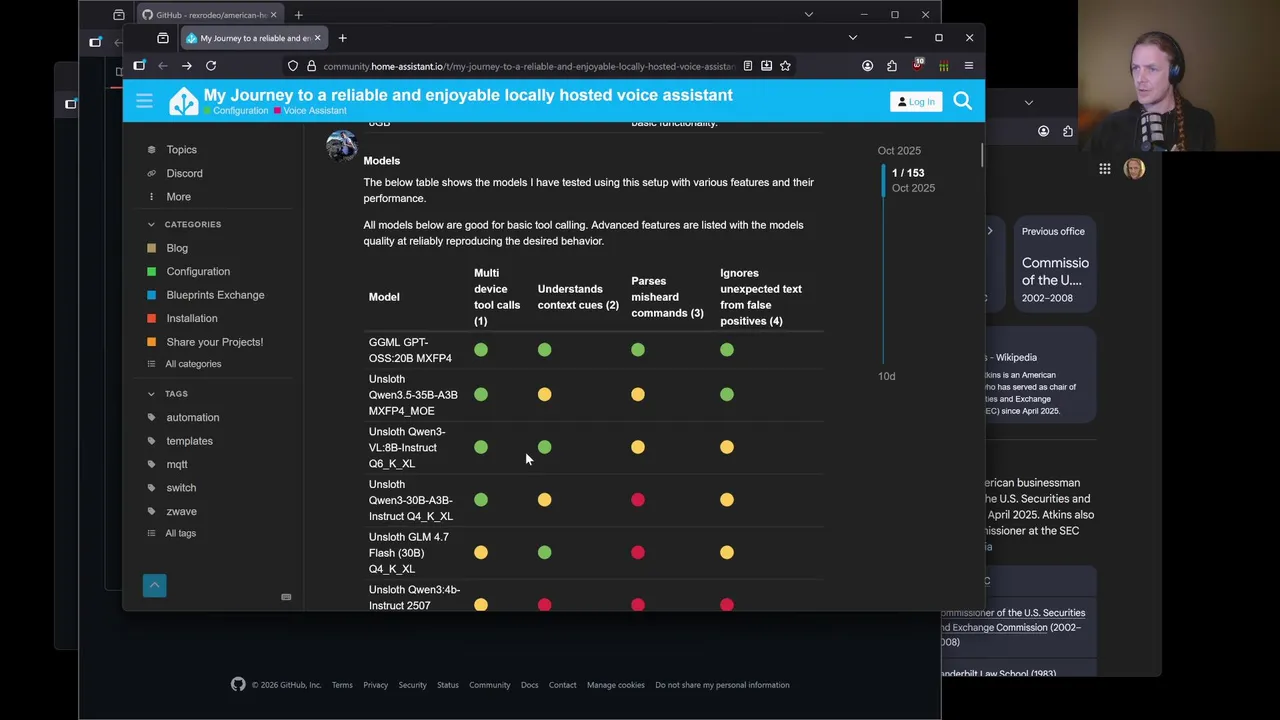Click the topic timeline scroller handle
Screen dimensions: 1280x720
click(883, 180)
